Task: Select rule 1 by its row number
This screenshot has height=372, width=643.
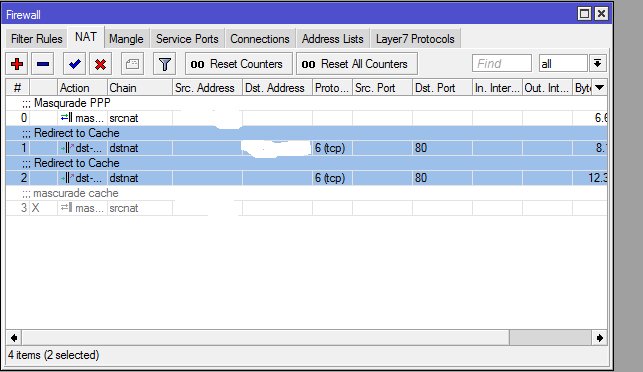Action: point(23,148)
